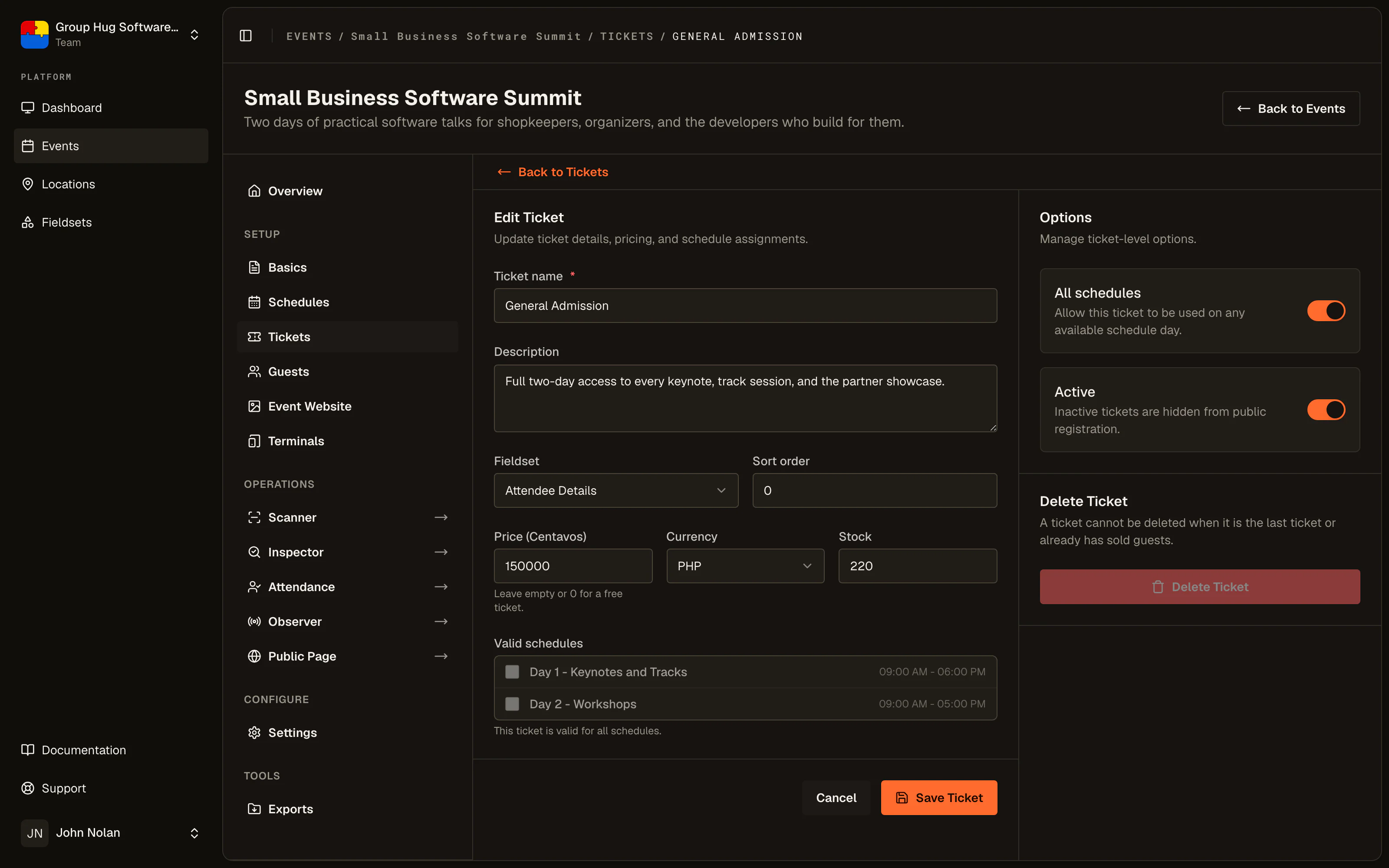Open the Basics setup page

tap(348, 267)
